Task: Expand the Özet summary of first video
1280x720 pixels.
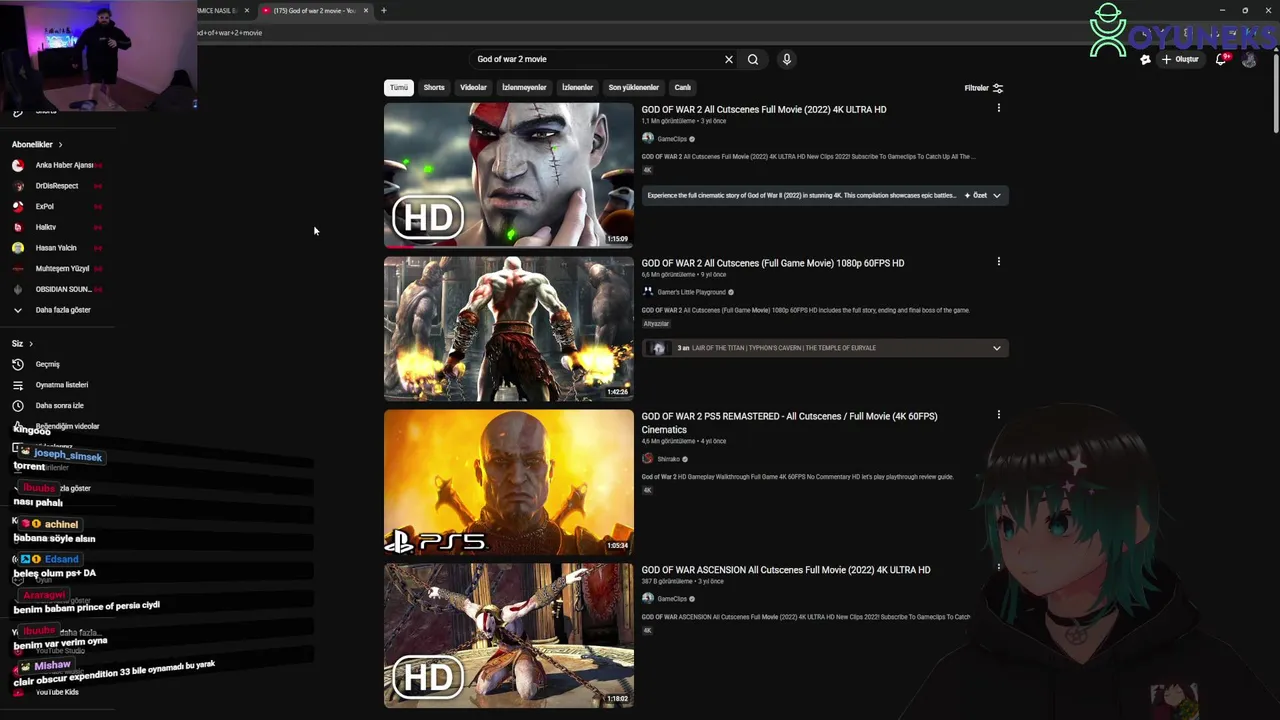Action: coord(982,196)
